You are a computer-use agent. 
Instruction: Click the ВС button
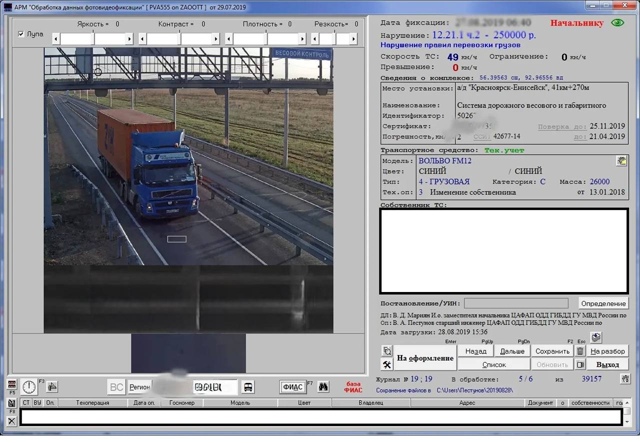tap(116, 387)
